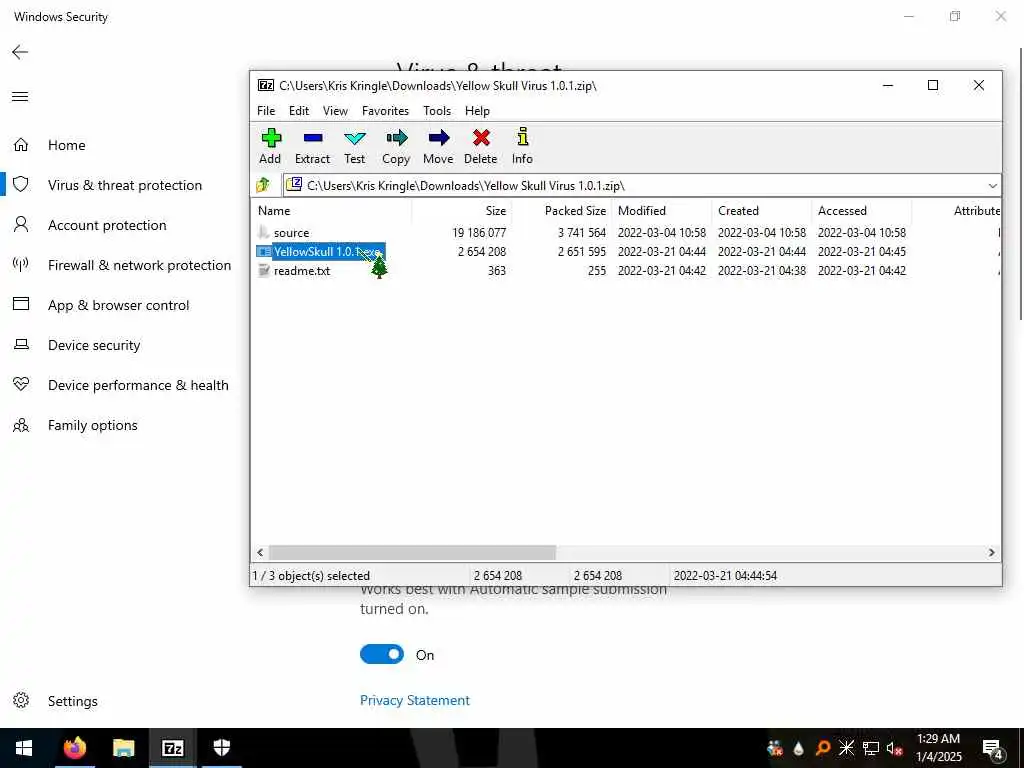Go to Family options in sidebar
Screen dimensions: 1024x768
[93, 425]
